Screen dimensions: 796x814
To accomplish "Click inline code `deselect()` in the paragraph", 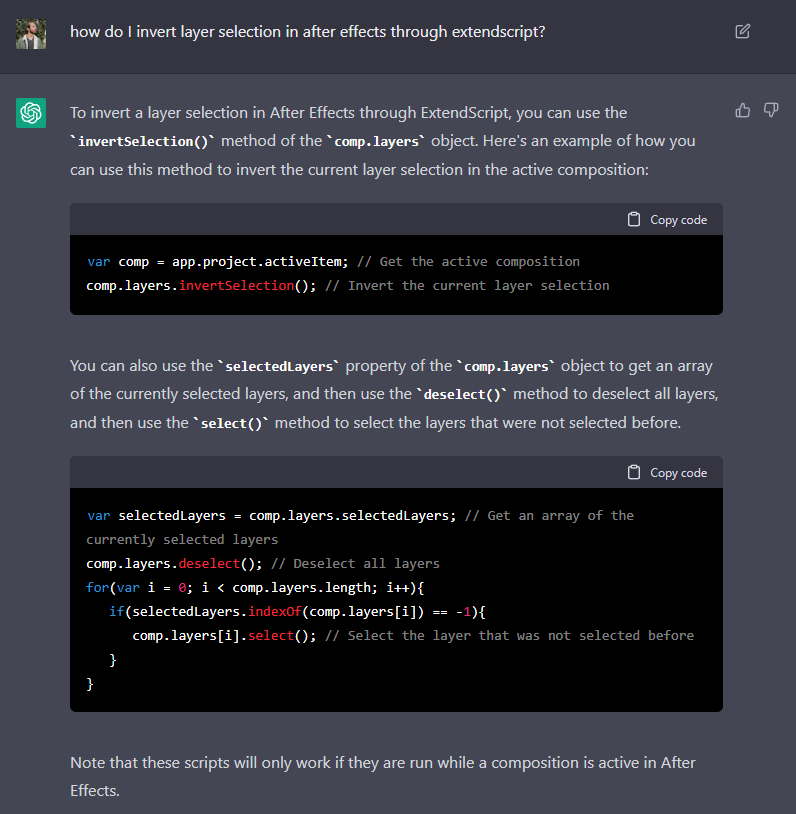I will [462, 395].
